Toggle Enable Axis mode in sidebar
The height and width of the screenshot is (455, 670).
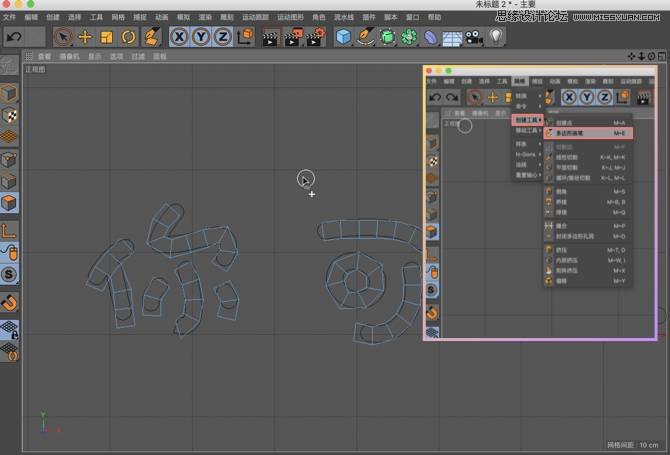(x=9, y=231)
